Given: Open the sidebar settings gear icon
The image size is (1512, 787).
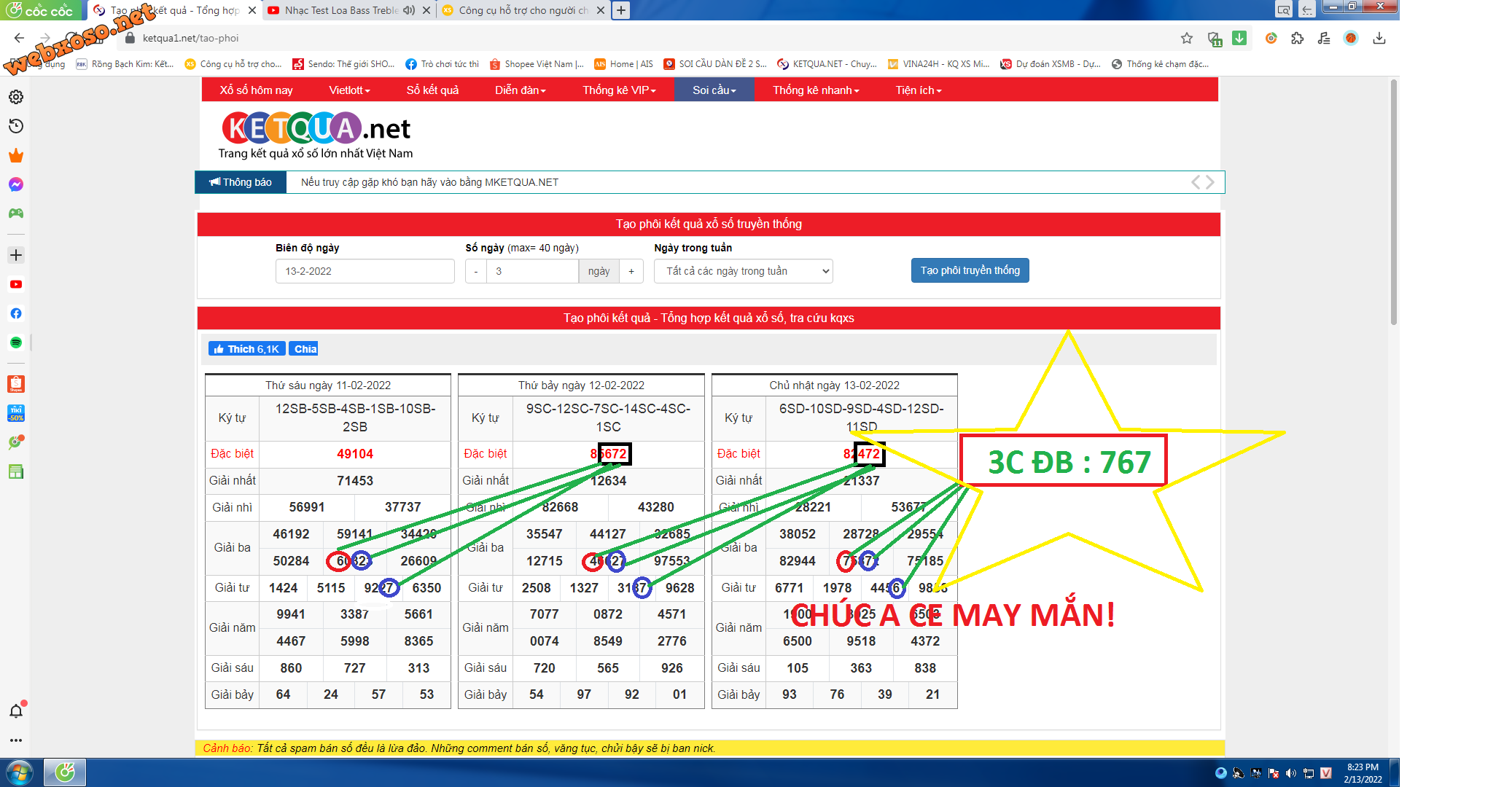Looking at the screenshot, I should (x=16, y=97).
